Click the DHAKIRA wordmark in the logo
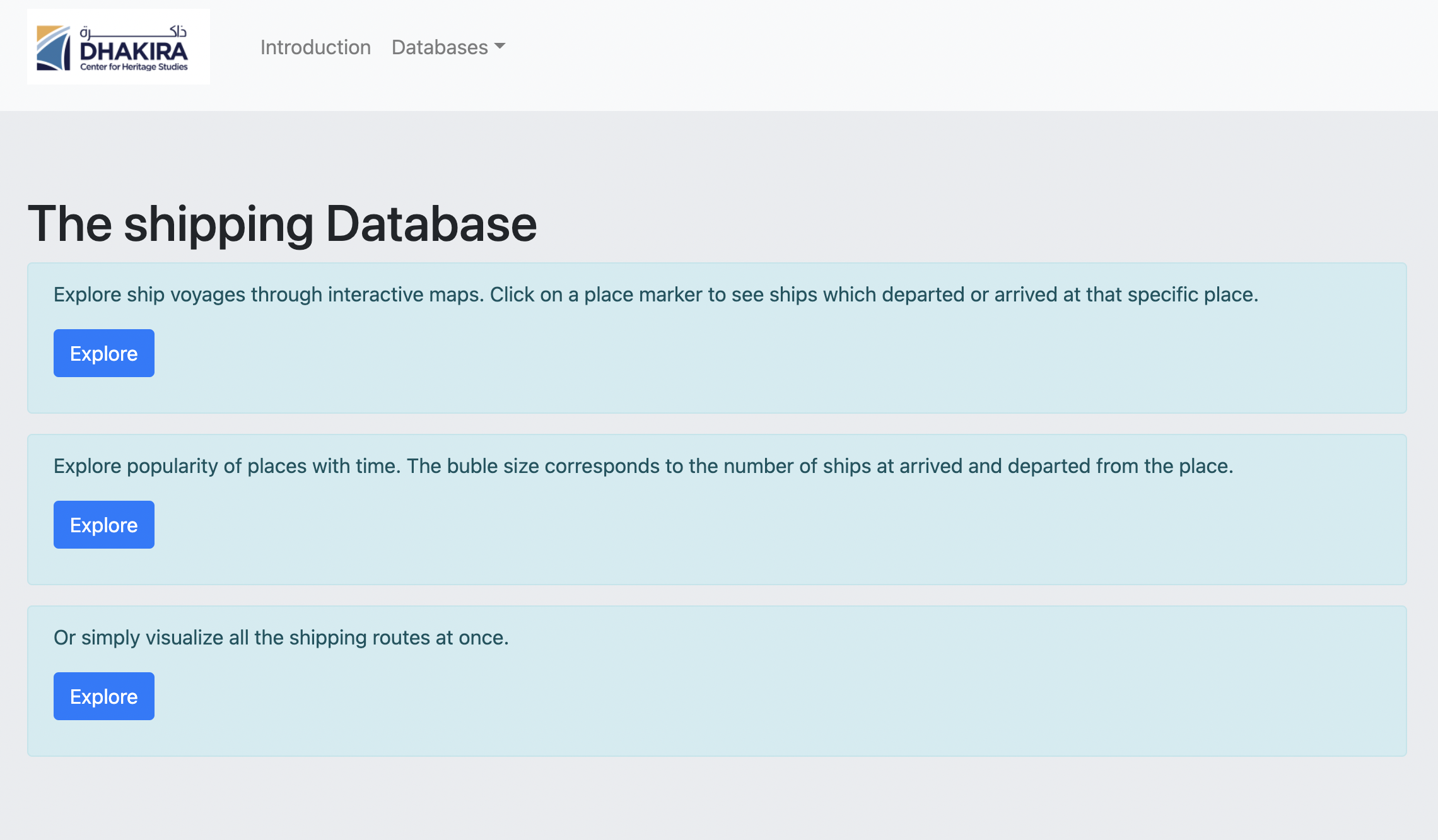 (134, 52)
